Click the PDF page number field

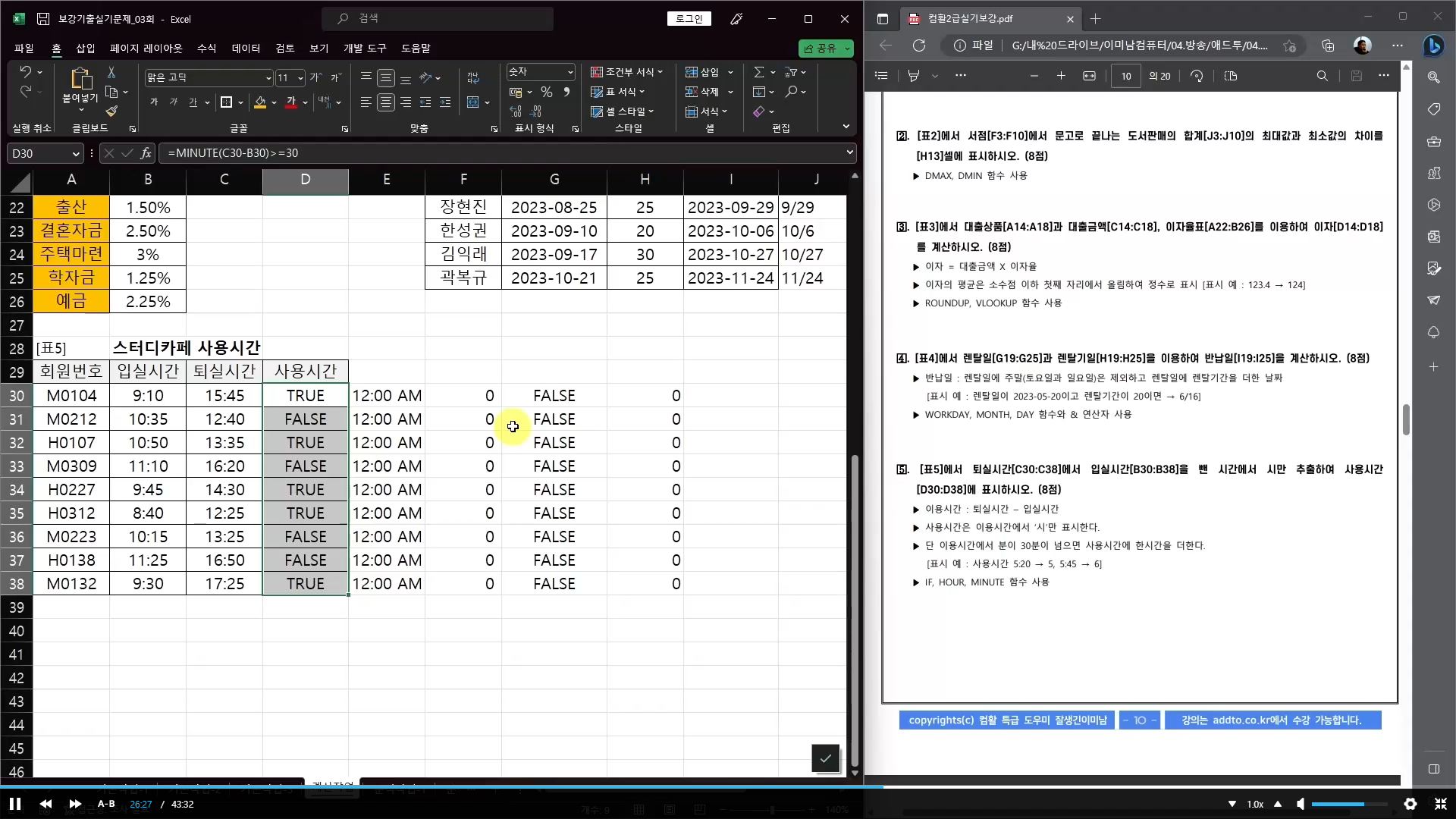[1126, 76]
